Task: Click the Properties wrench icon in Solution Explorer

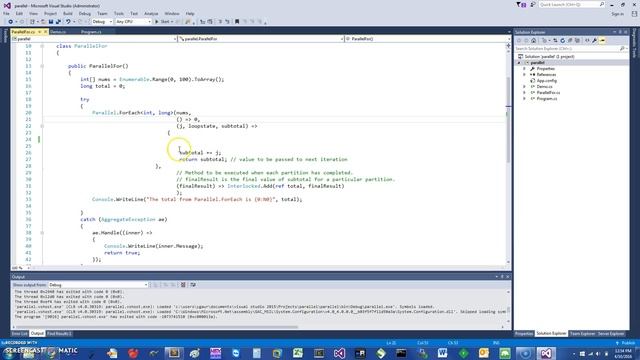Action: coord(595,40)
